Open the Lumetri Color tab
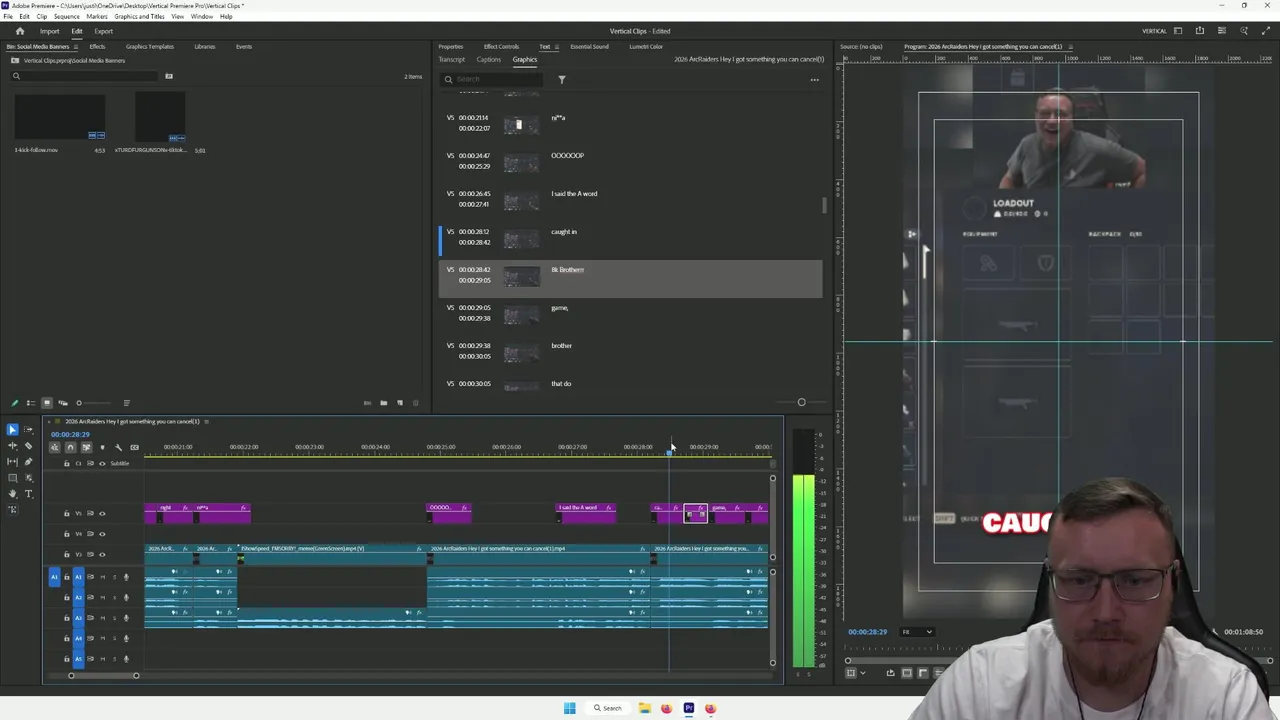1280x720 pixels. point(646,47)
